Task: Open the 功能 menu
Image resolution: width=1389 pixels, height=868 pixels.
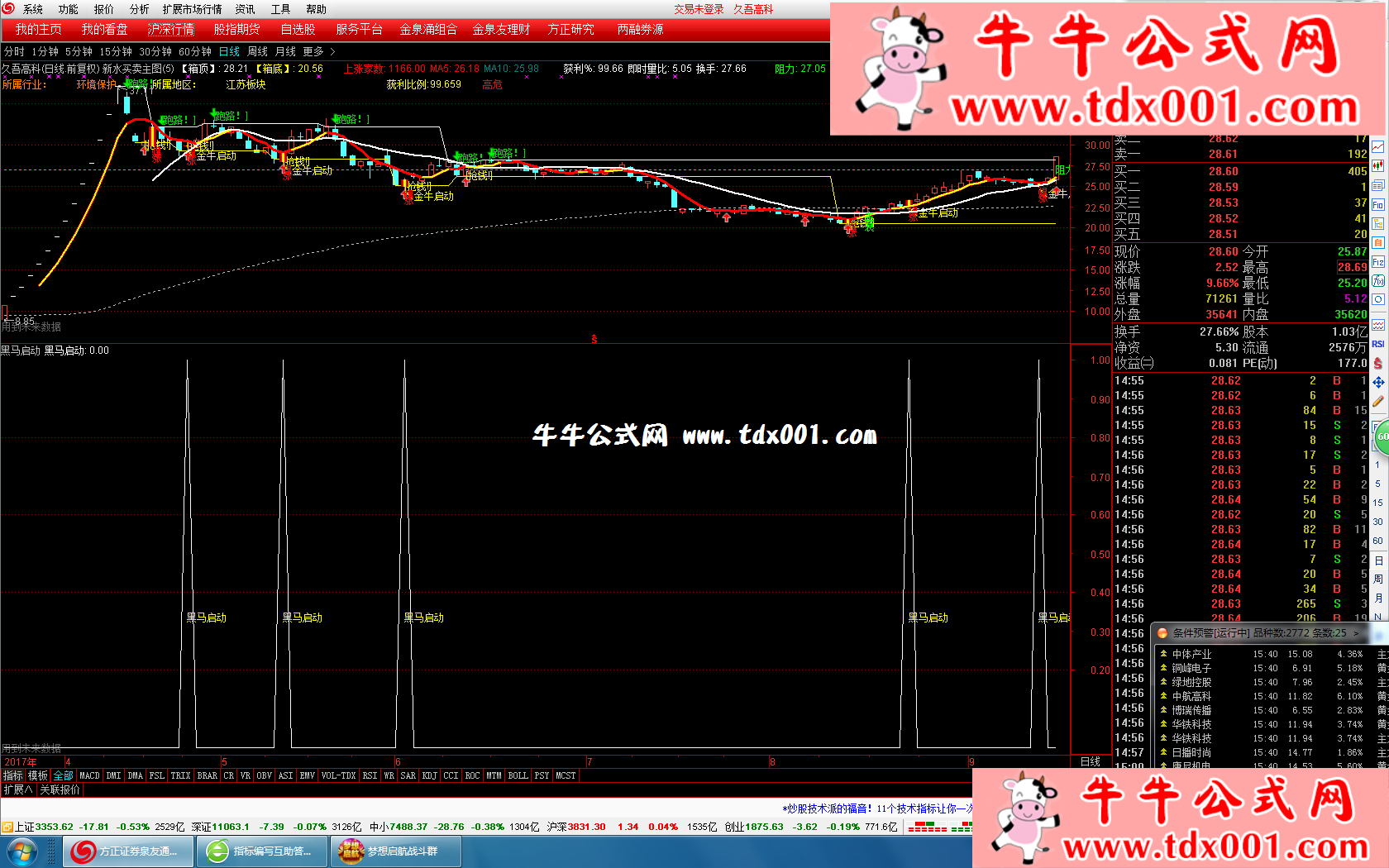Action: click(69, 9)
